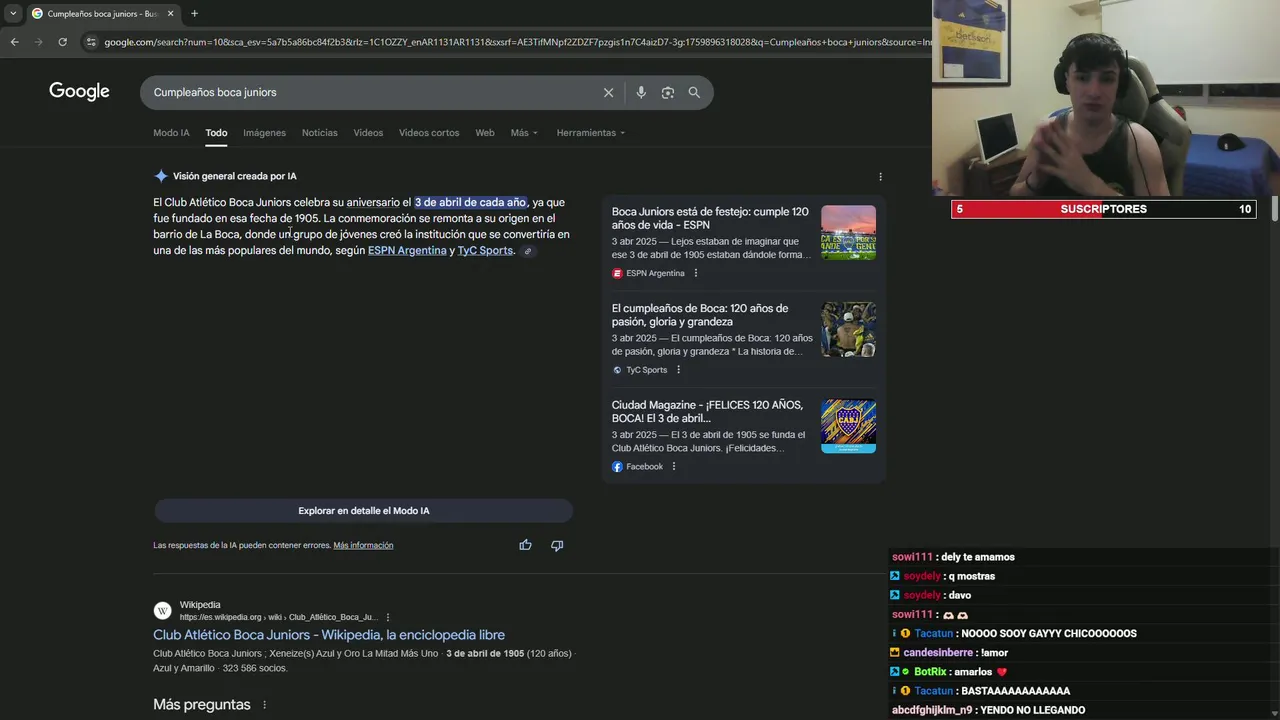
Task: Clear the search box with the X
Action: [x=608, y=92]
